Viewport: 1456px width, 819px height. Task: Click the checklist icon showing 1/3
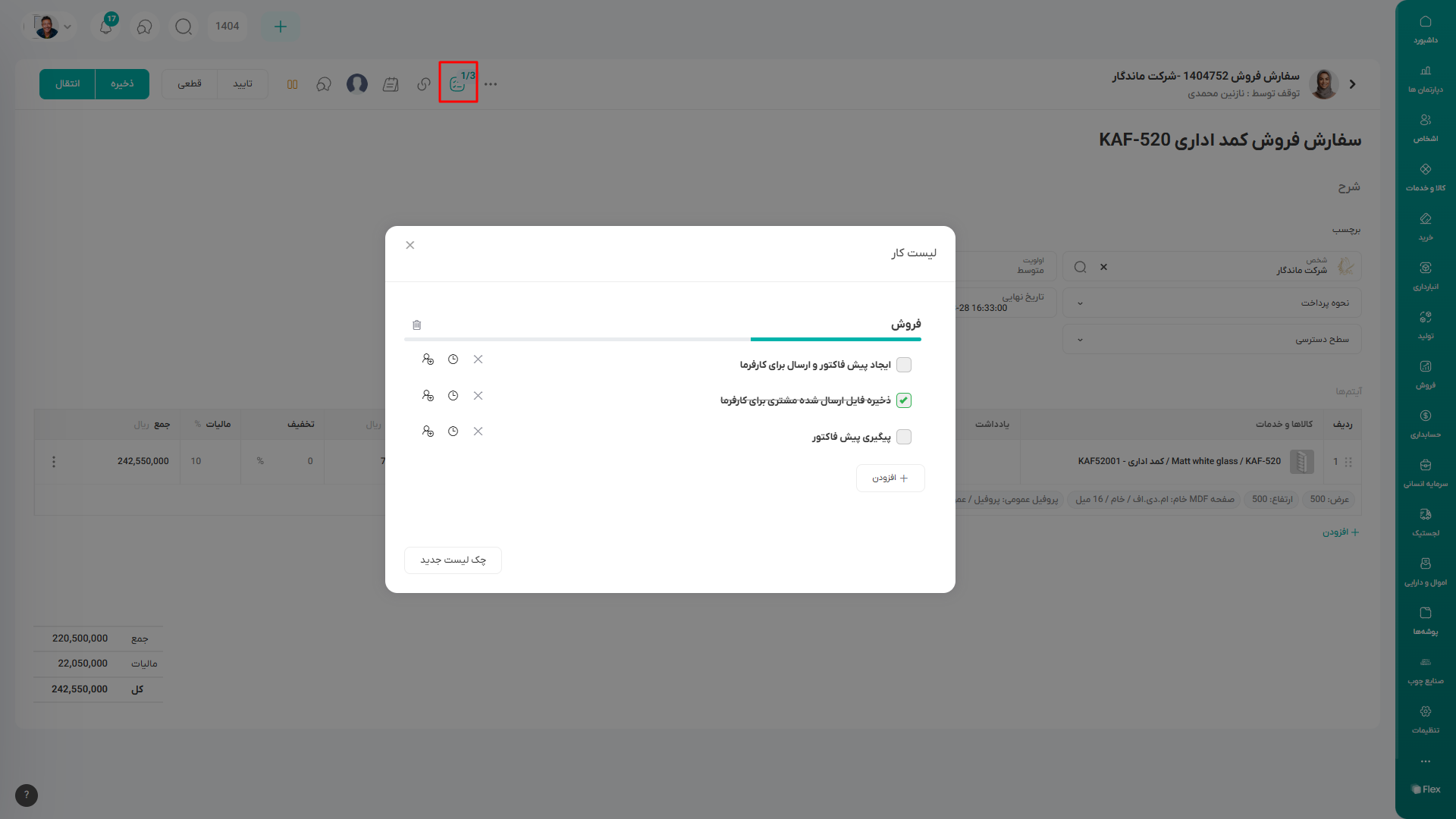coord(458,83)
